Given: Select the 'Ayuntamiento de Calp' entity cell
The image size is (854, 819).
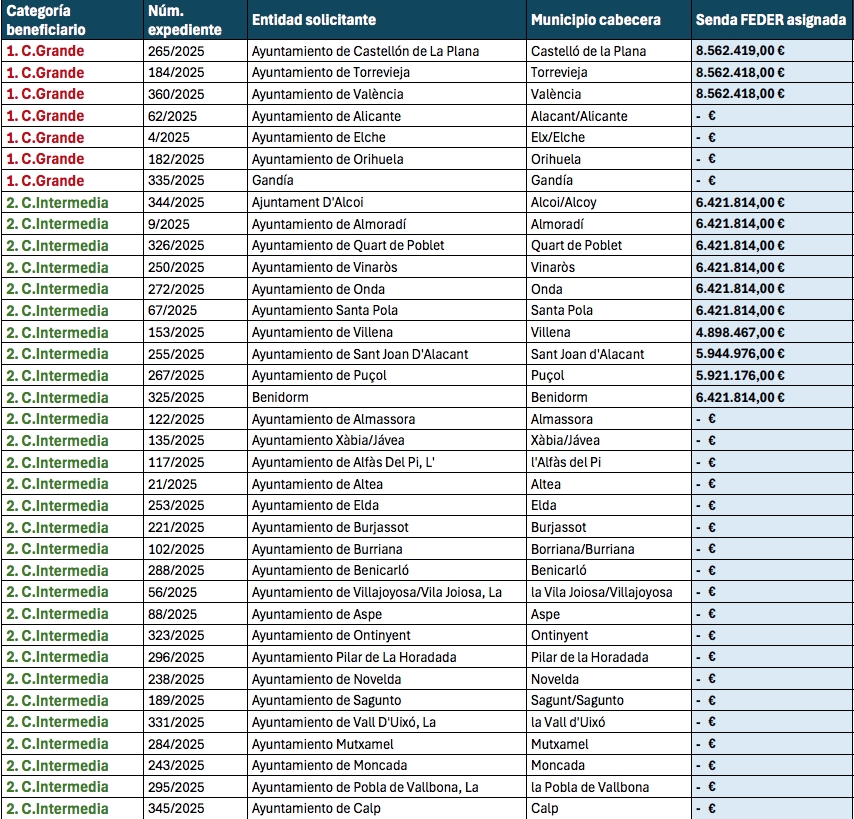Looking at the screenshot, I should [x=316, y=808].
